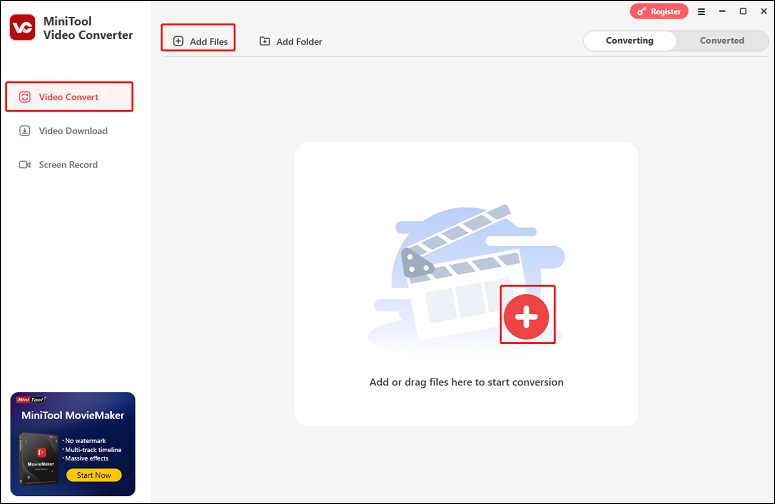Viewport: 775px width, 504px height.
Task: Close the MiniTool Video Converter window
Action: 764,11
